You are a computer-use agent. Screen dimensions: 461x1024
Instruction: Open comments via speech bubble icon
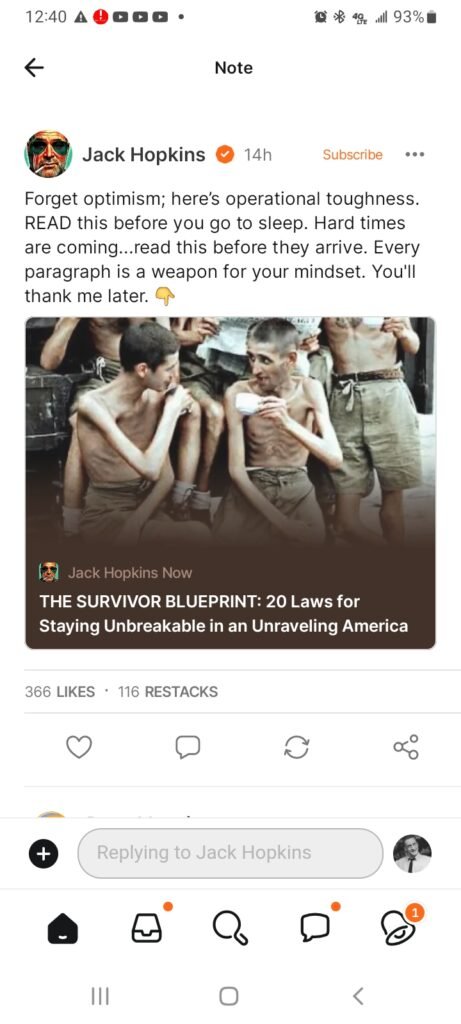pyautogui.click(x=187, y=748)
